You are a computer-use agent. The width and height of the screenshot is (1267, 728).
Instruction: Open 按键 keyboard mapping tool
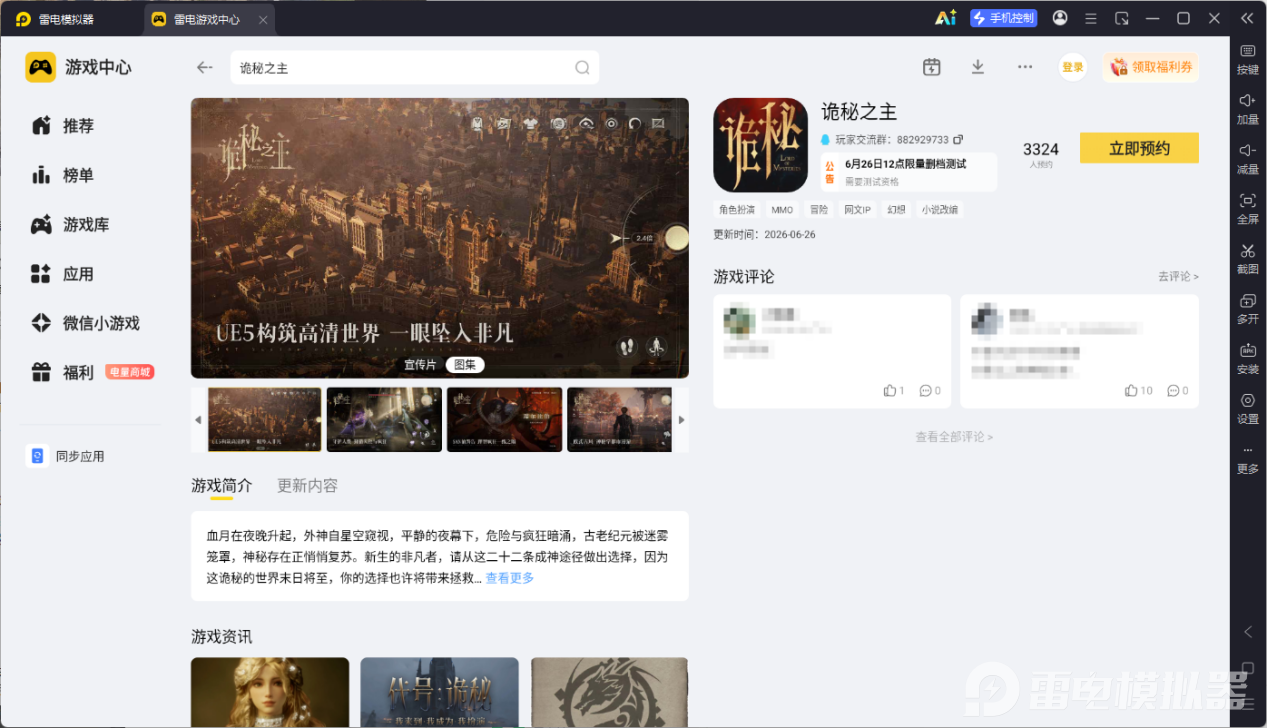(1248, 60)
